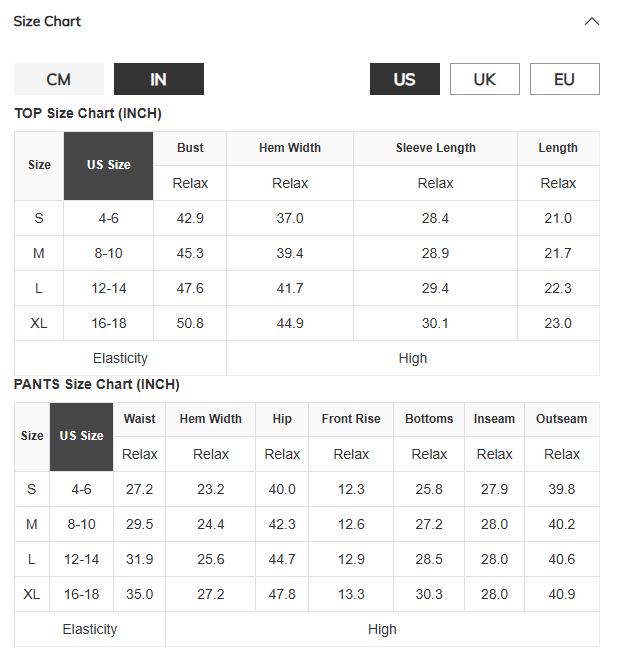Click the Waist column header
Image resolution: width=644 pixels, height=670 pixels.
(140, 419)
